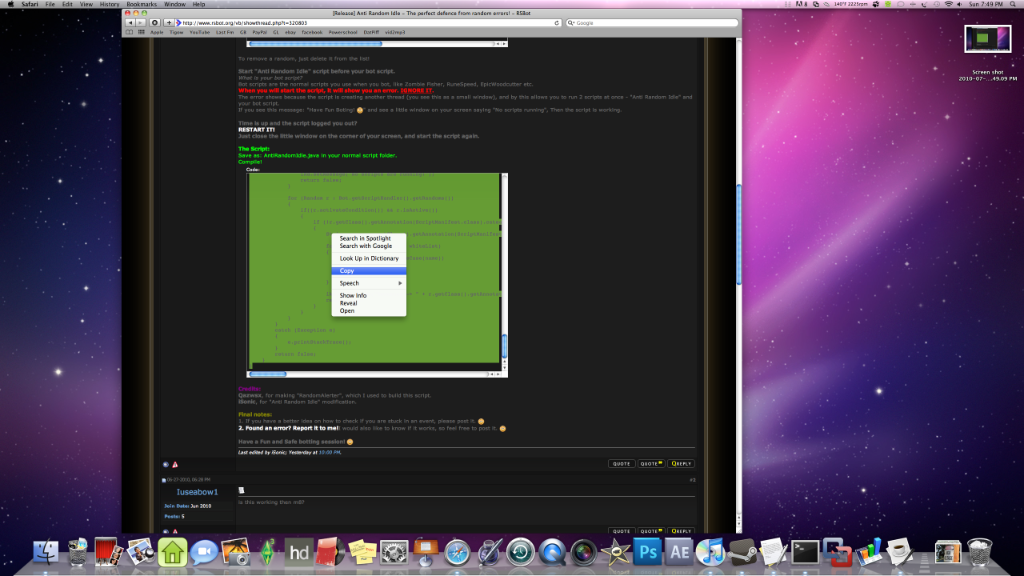Image resolution: width=1024 pixels, height=576 pixels.
Task: Click the reload page icon in address bar
Action: coord(557,22)
